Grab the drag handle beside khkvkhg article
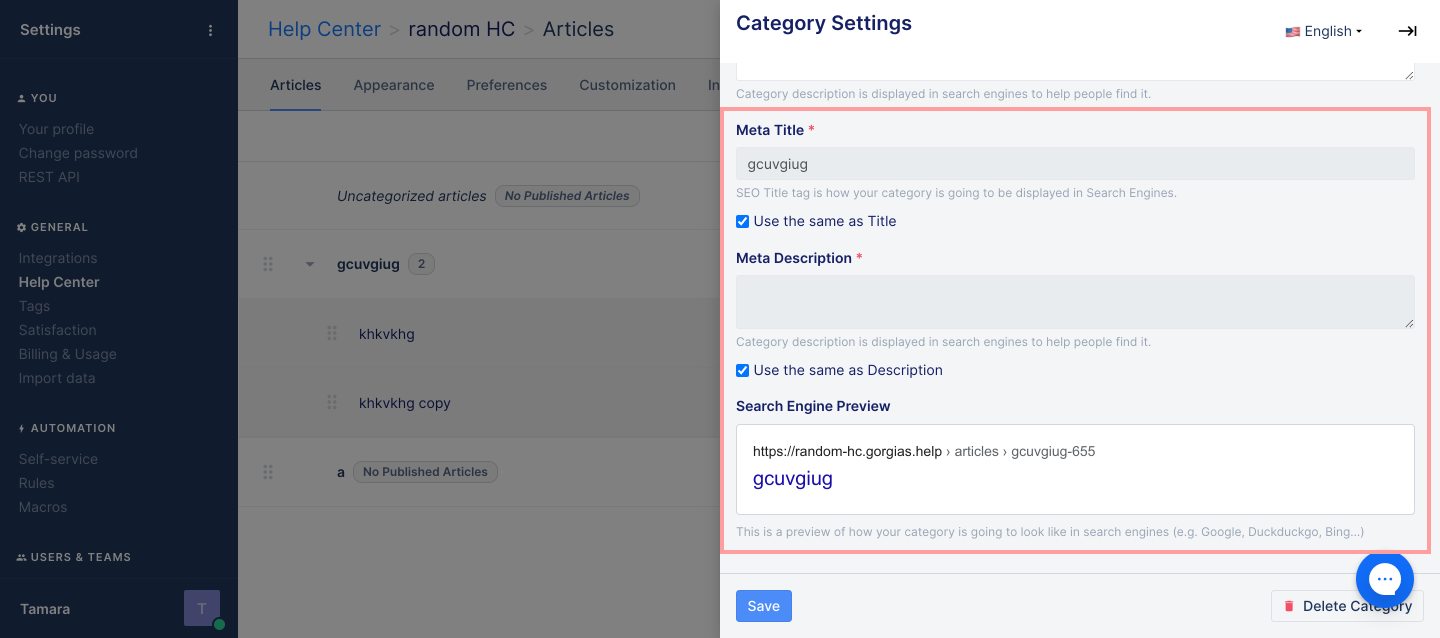 pyautogui.click(x=332, y=333)
